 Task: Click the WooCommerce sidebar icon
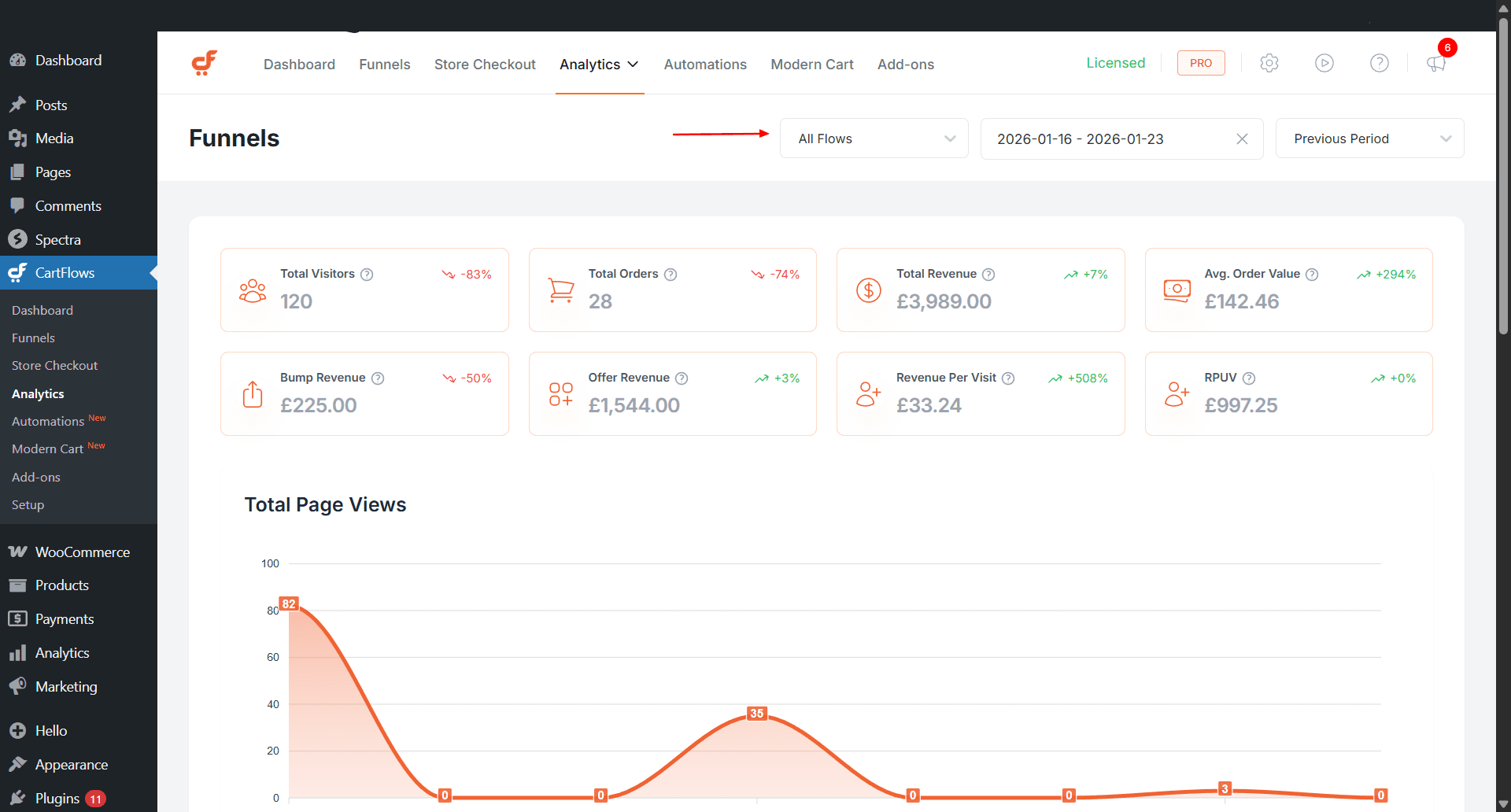[x=18, y=552]
